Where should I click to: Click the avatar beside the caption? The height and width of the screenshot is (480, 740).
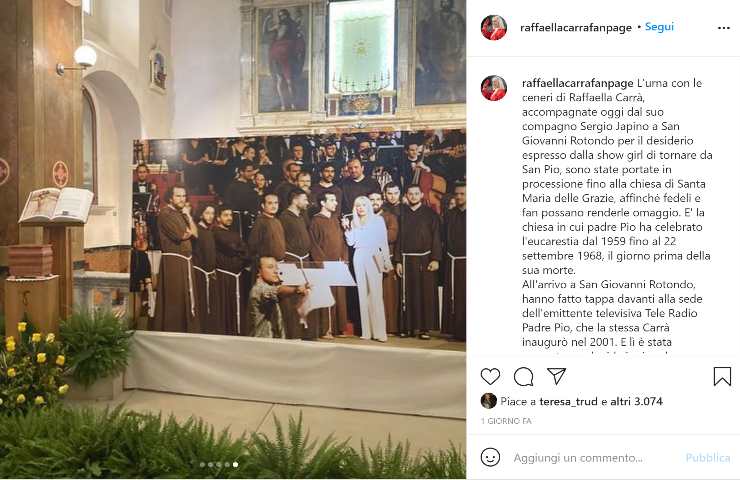click(494, 88)
